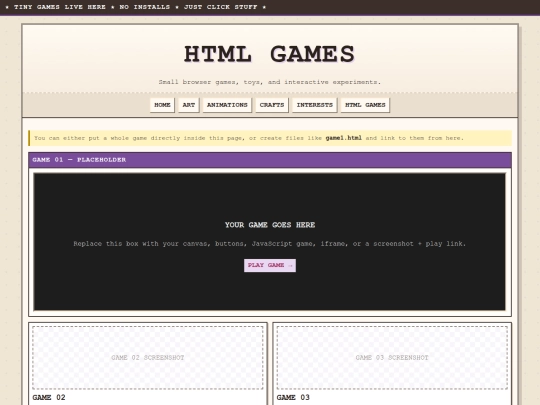Click the Game 03 screenshot placeholder
Screen dimensions: 540x405
click(392, 357)
